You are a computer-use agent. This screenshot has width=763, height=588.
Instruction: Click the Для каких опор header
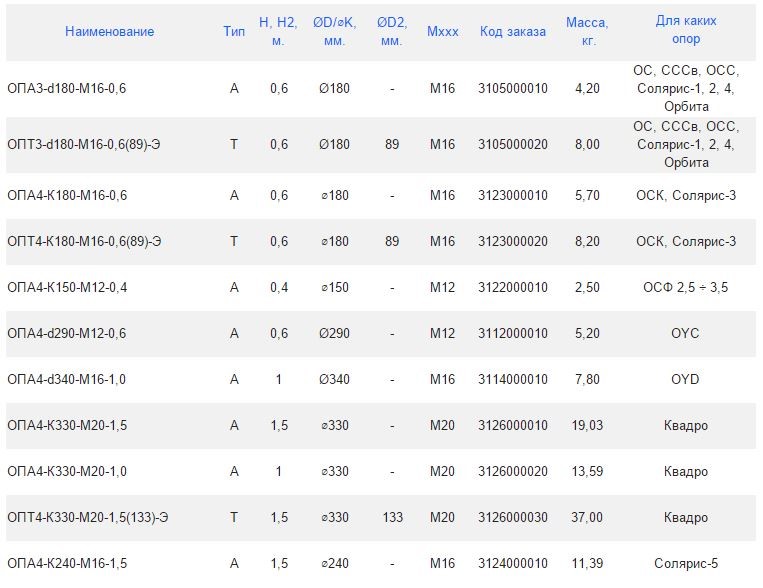coord(686,30)
